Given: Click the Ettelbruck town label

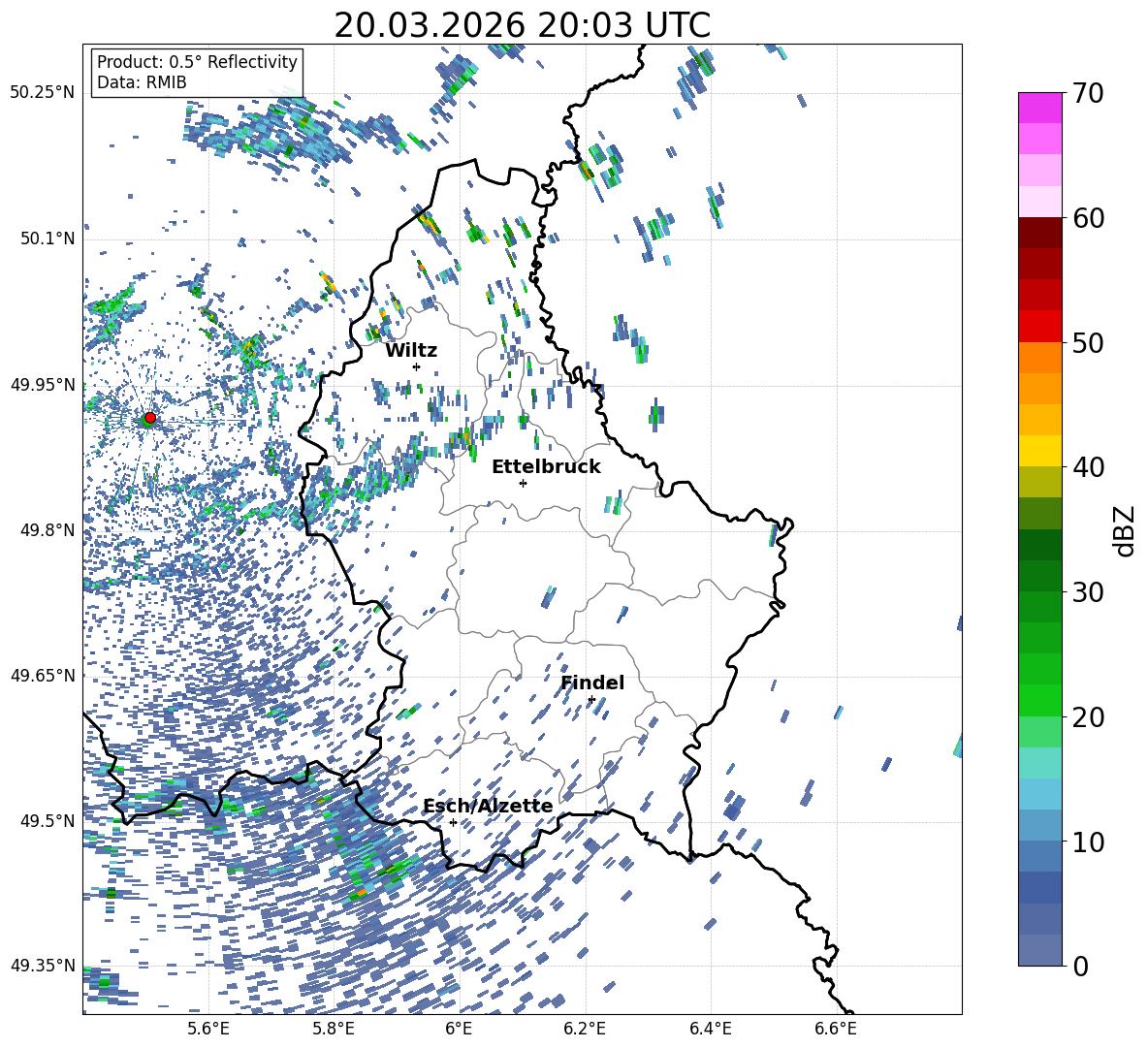Looking at the screenshot, I should point(546,466).
